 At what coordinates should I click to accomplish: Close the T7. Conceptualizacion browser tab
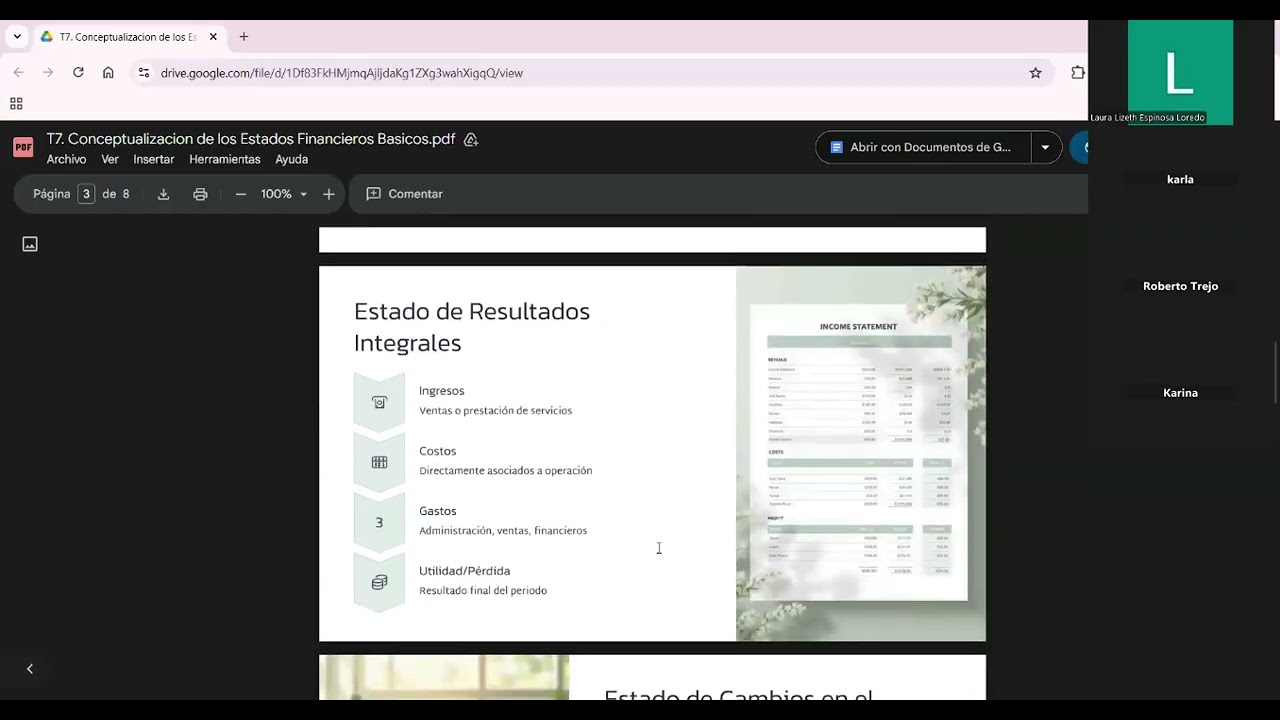(213, 37)
